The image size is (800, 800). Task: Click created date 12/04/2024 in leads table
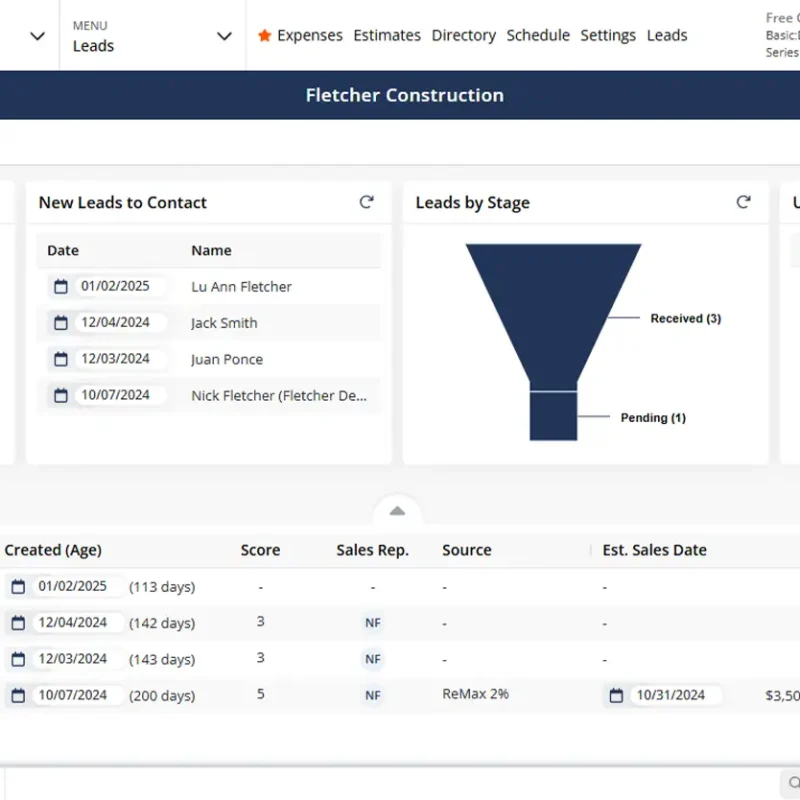pos(72,622)
